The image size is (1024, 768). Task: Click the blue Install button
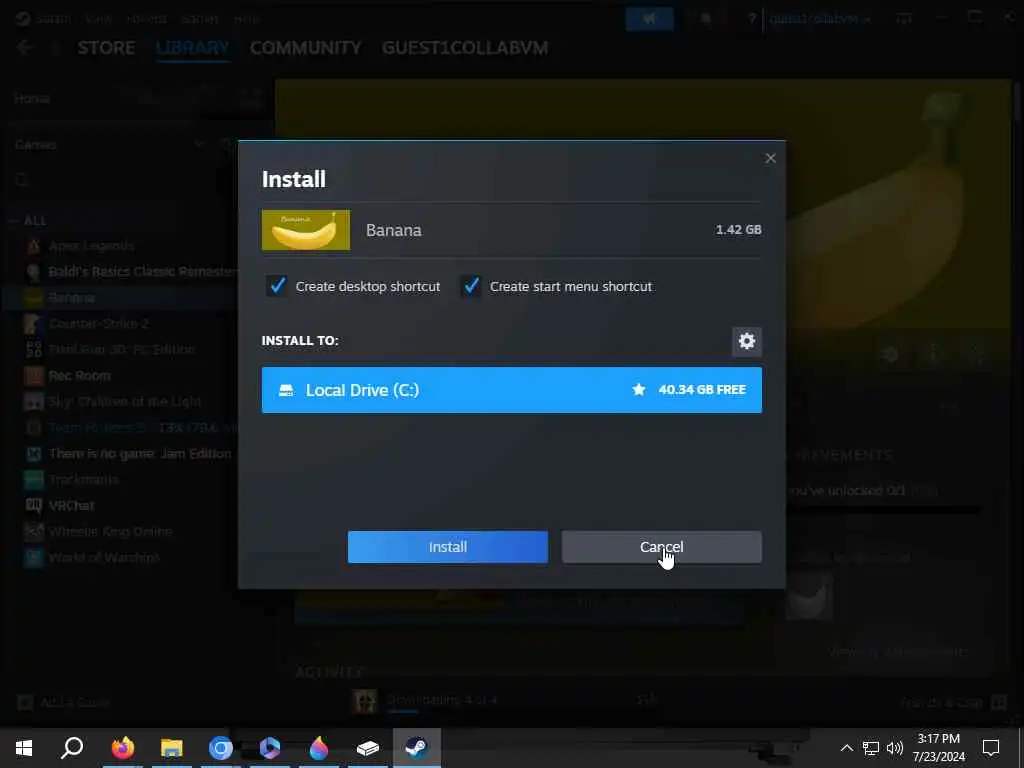tap(447, 547)
